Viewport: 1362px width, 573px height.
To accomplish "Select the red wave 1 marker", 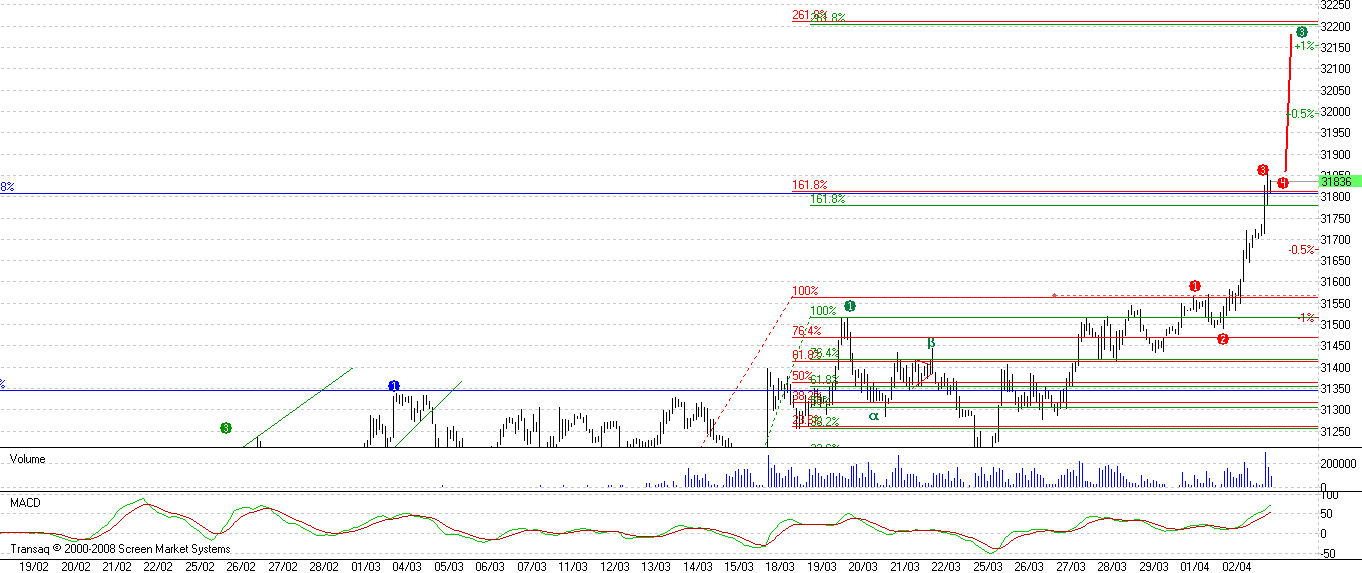I will [1195, 286].
